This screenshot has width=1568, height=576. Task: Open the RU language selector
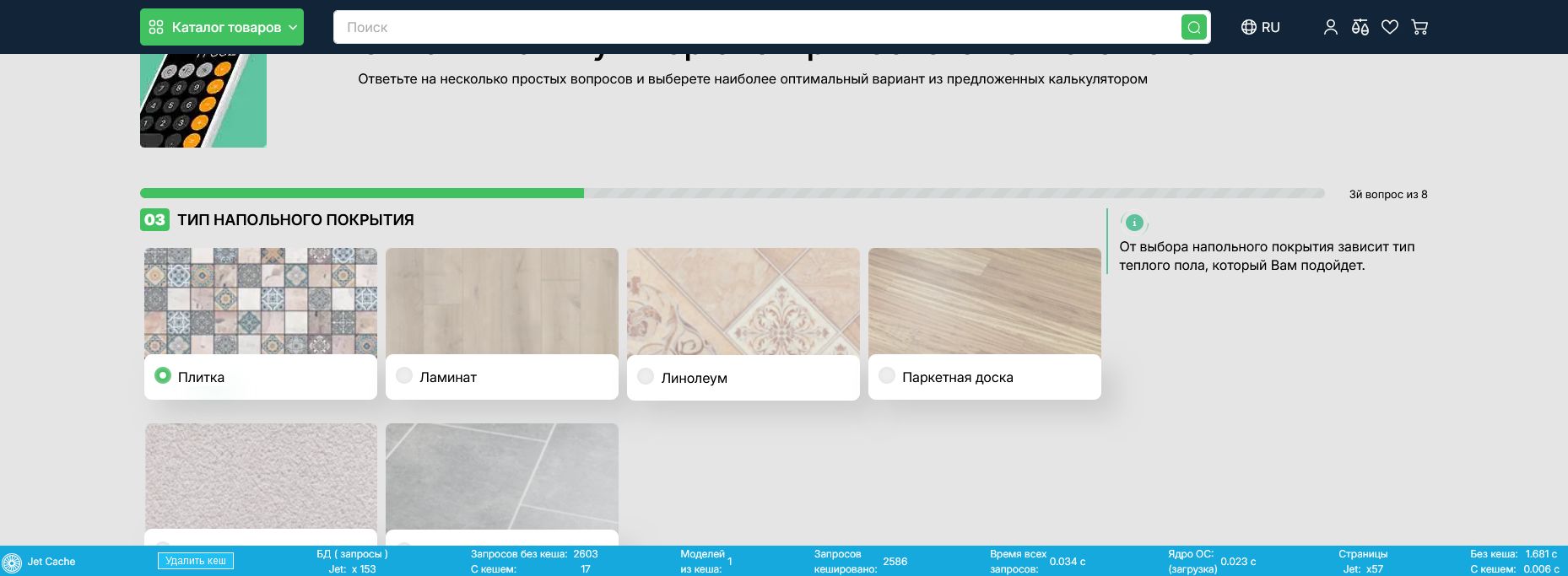click(1270, 27)
